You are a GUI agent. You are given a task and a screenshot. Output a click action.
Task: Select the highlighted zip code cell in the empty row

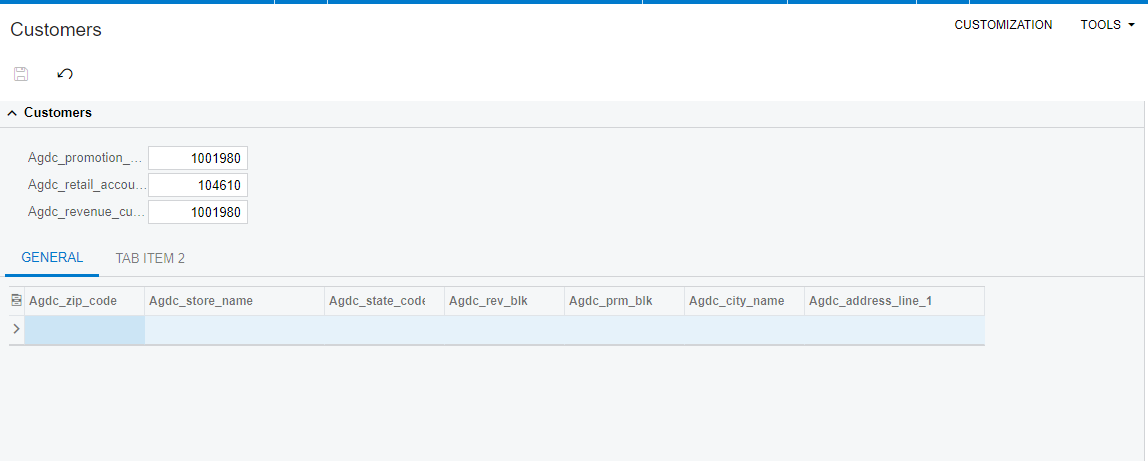tap(84, 329)
